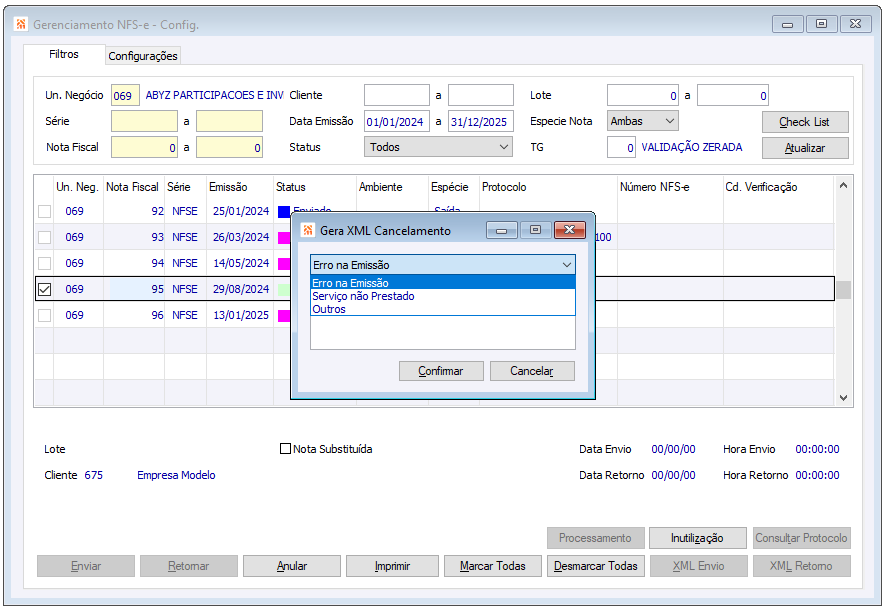Minimize the Gera XML Cancelamento dialog
The height and width of the screenshot is (607, 884).
(x=501, y=229)
